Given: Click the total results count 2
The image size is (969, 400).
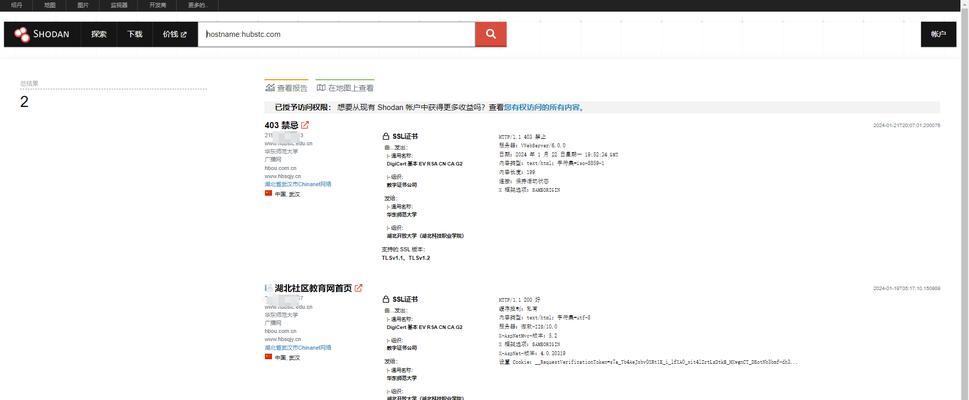Looking at the screenshot, I should click(x=24, y=102).
